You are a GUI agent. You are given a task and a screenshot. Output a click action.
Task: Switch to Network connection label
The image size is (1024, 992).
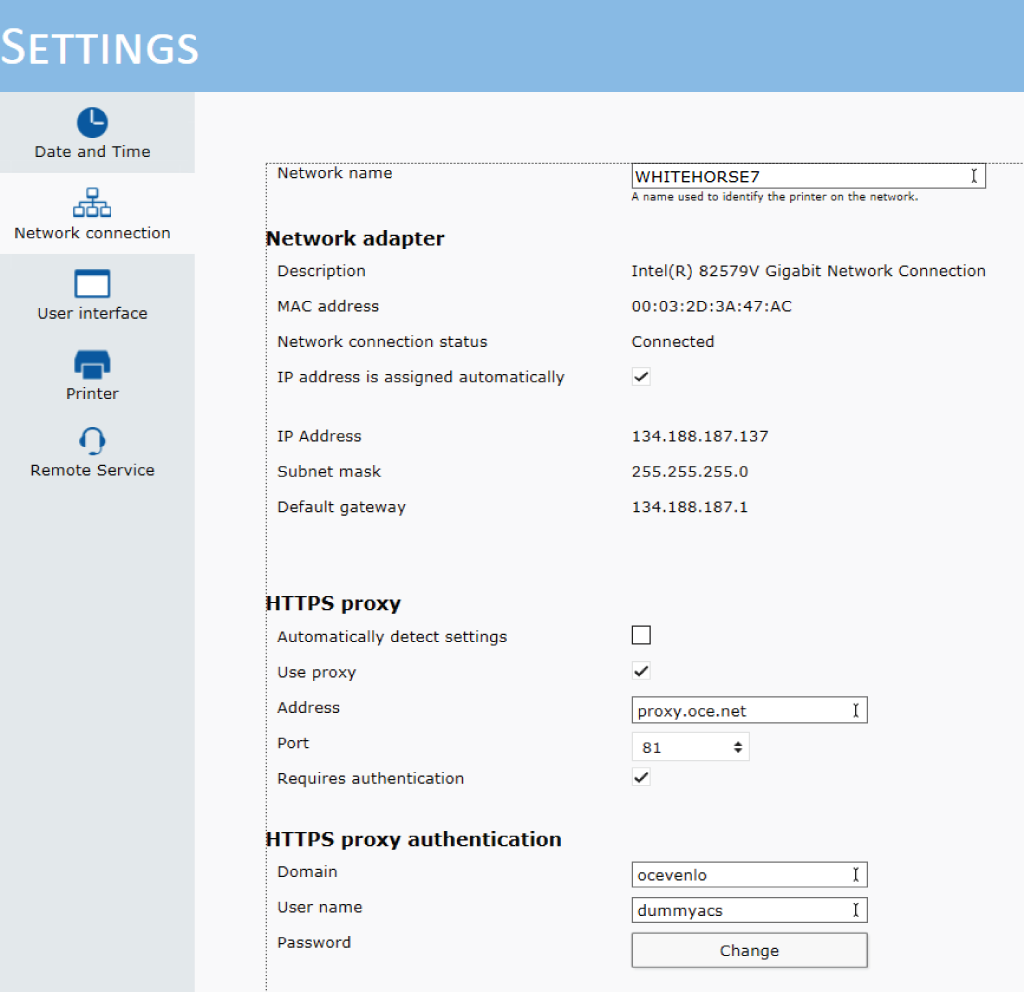(x=92, y=233)
